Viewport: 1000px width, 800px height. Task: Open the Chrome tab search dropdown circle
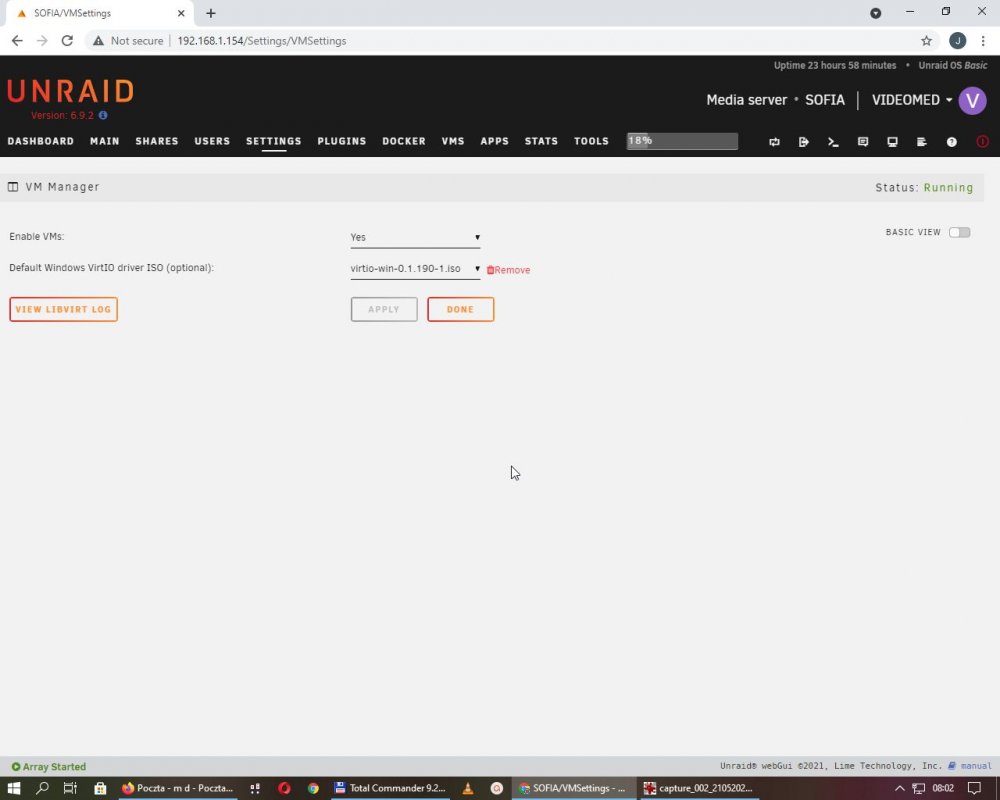(876, 13)
